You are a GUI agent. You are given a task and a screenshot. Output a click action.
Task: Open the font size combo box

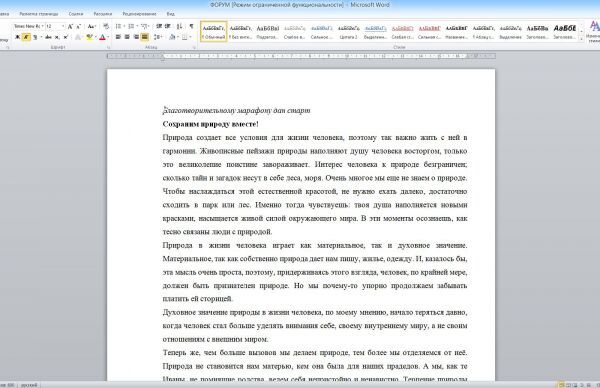pos(55,26)
